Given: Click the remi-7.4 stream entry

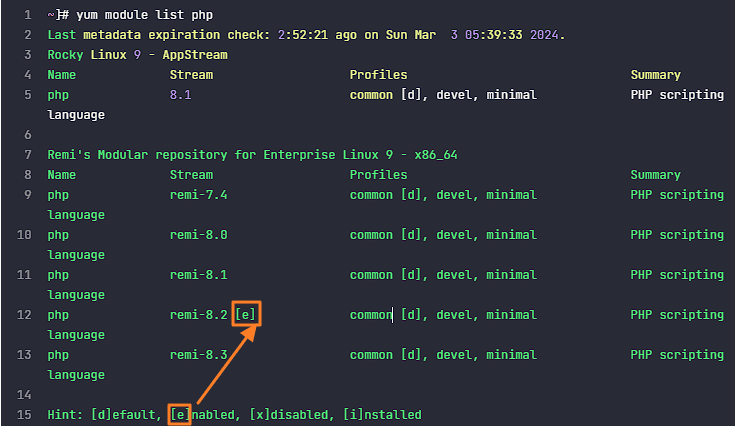Looking at the screenshot, I should 198,195.
